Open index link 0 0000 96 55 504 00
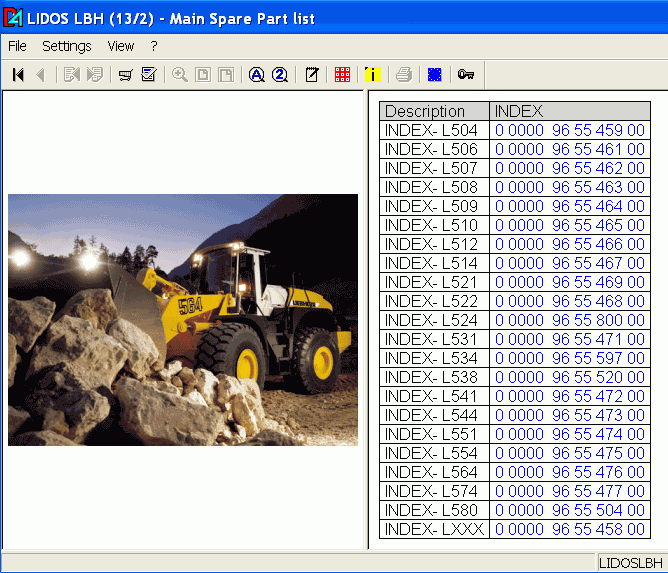 click(x=570, y=510)
